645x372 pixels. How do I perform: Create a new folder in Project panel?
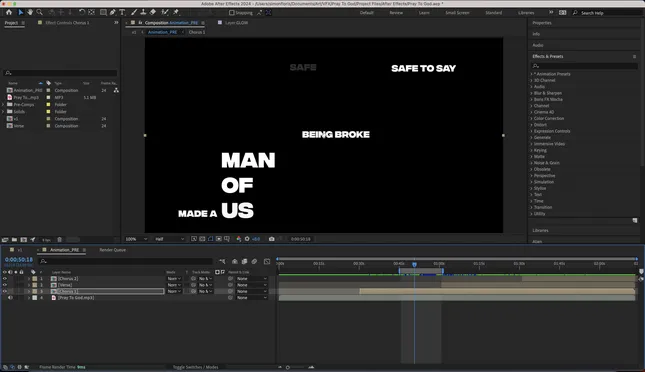14,239
